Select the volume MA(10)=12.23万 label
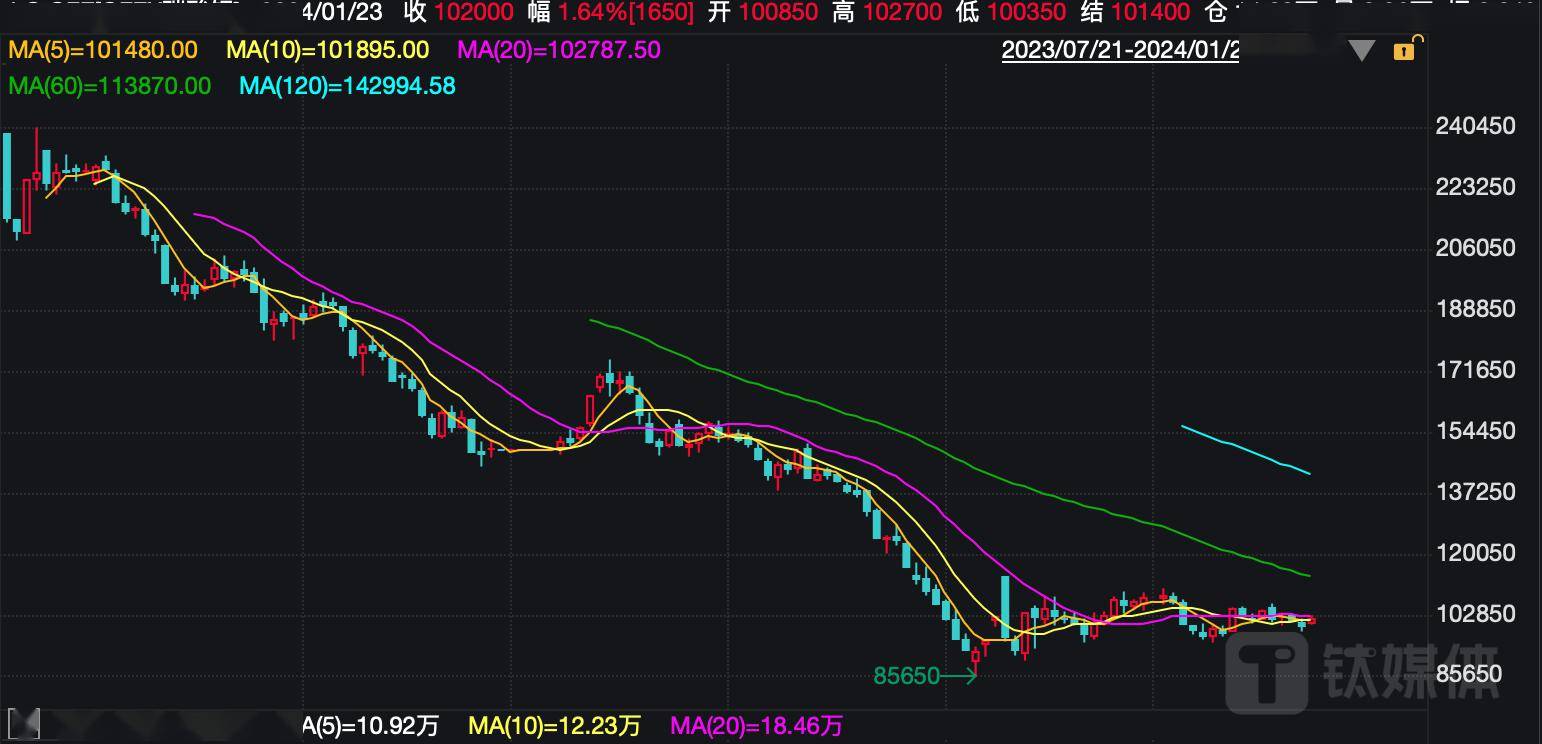Viewport: 1542px width, 744px height. 554,726
